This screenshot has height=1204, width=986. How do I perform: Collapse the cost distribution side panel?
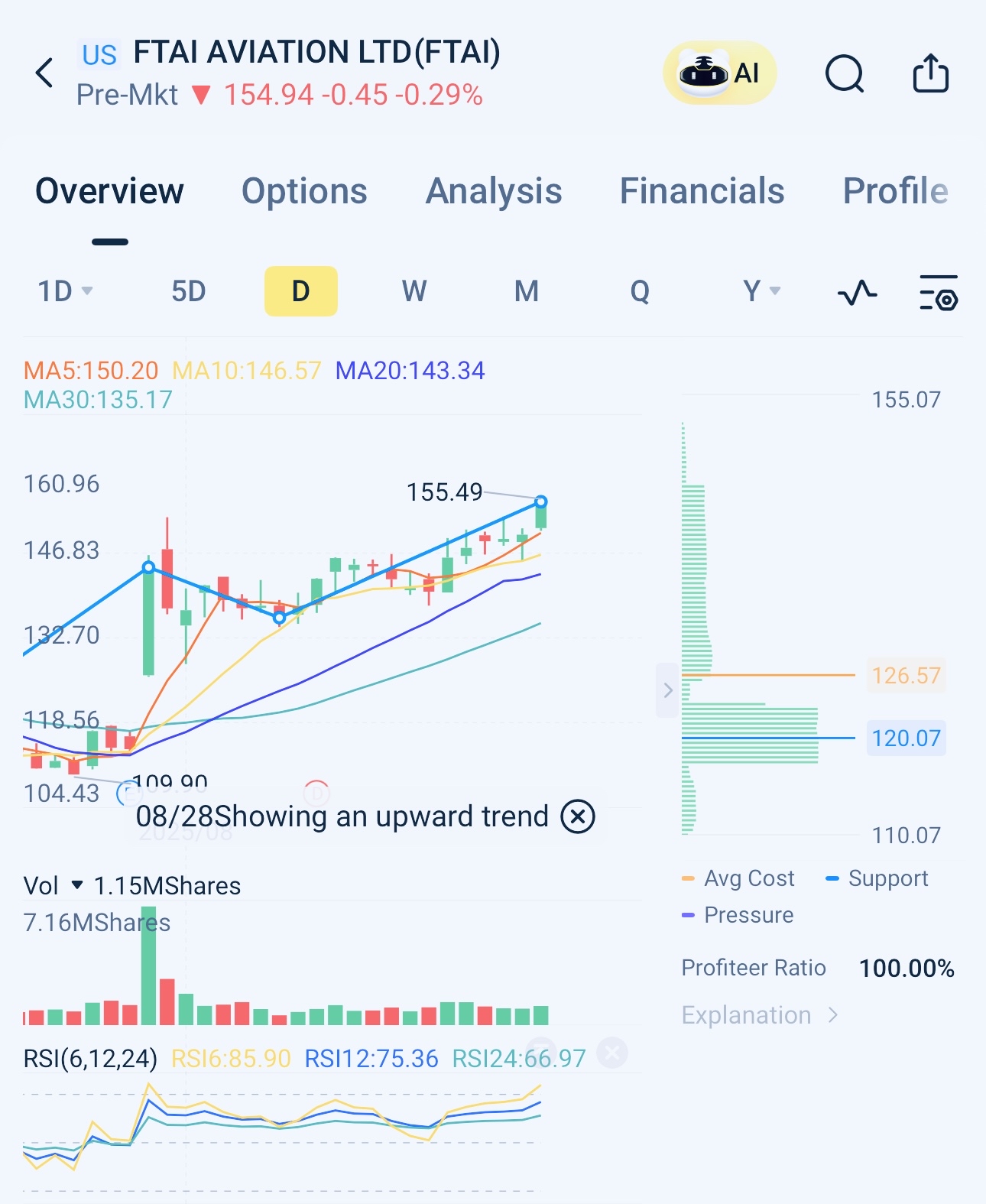tap(668, 690)
